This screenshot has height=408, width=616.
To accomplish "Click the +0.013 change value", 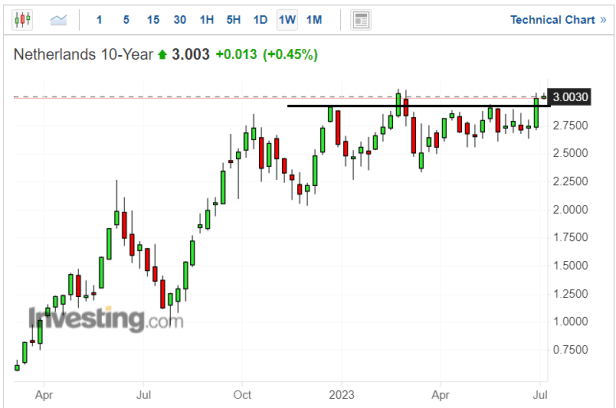I will click(x=236, y=54).
